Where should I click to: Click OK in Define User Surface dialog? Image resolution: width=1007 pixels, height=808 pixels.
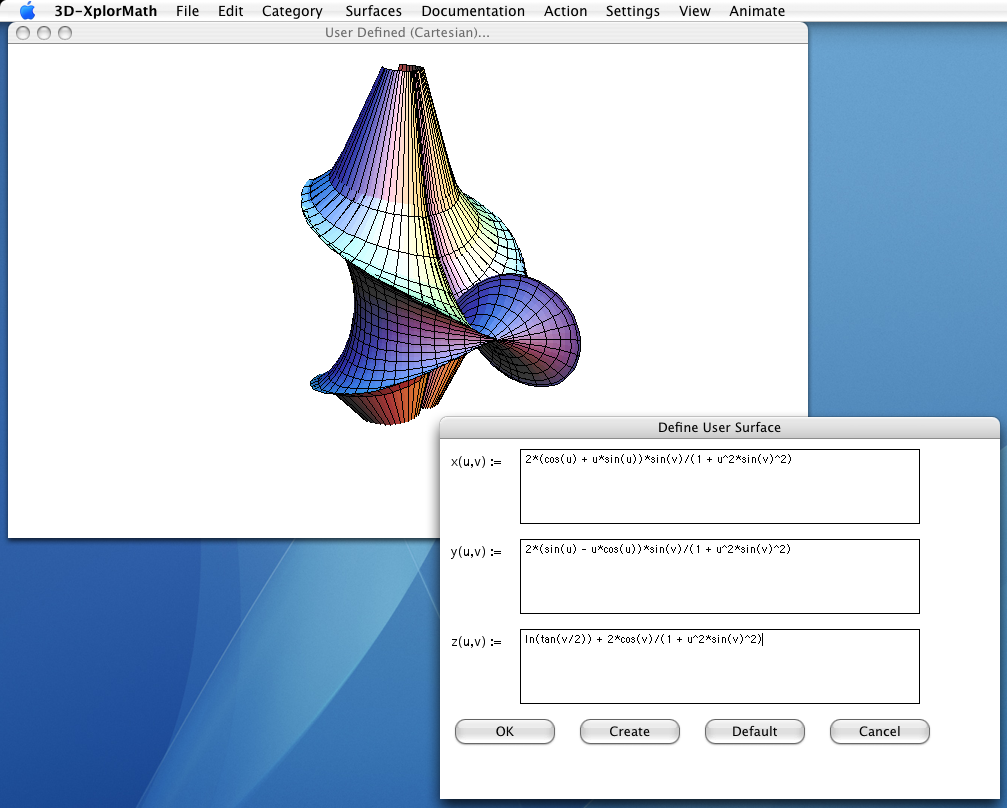(505, 732)
